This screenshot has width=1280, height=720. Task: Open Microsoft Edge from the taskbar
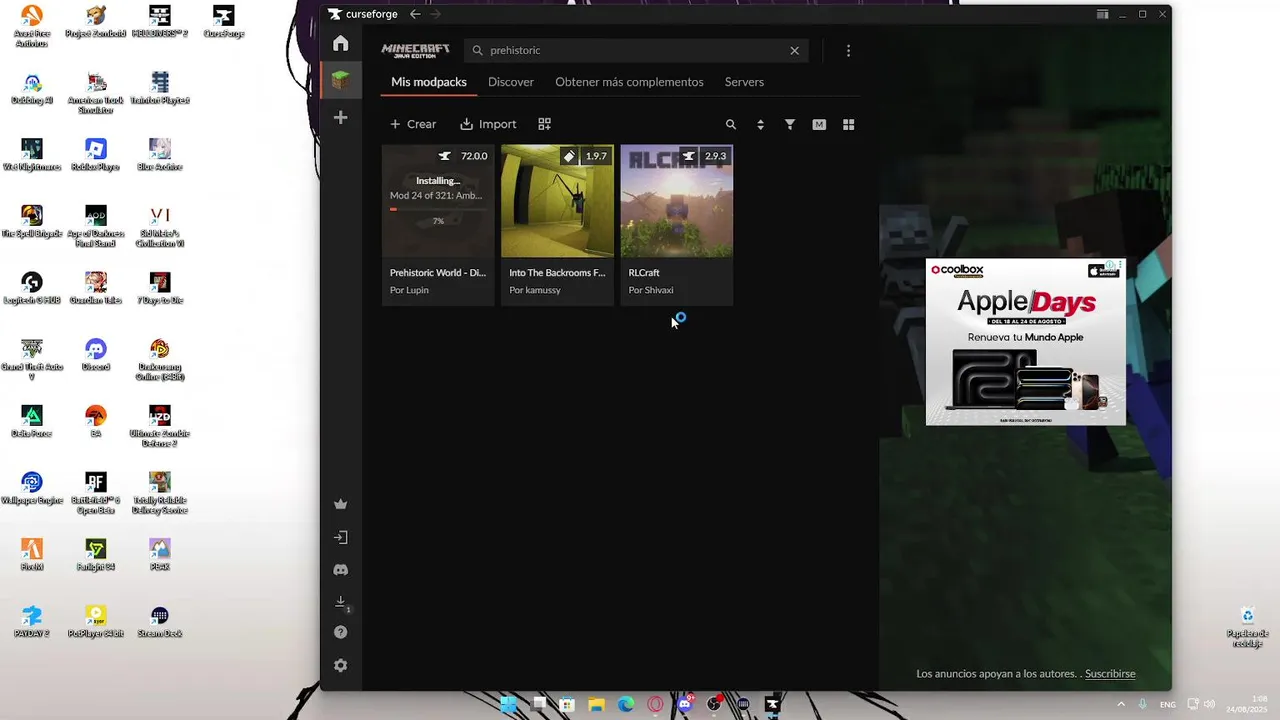point(626,704)
